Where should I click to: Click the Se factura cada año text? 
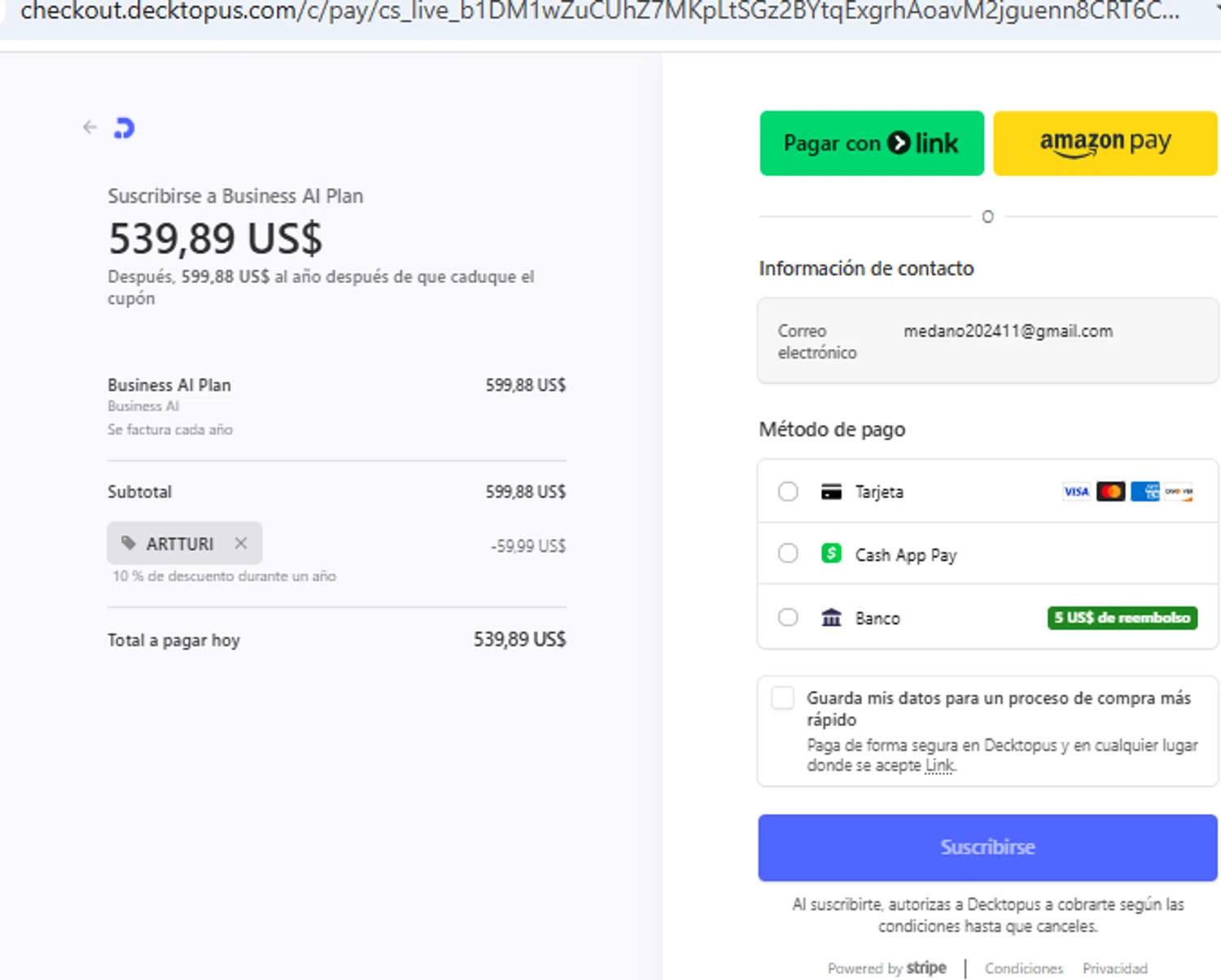(170, 429)
